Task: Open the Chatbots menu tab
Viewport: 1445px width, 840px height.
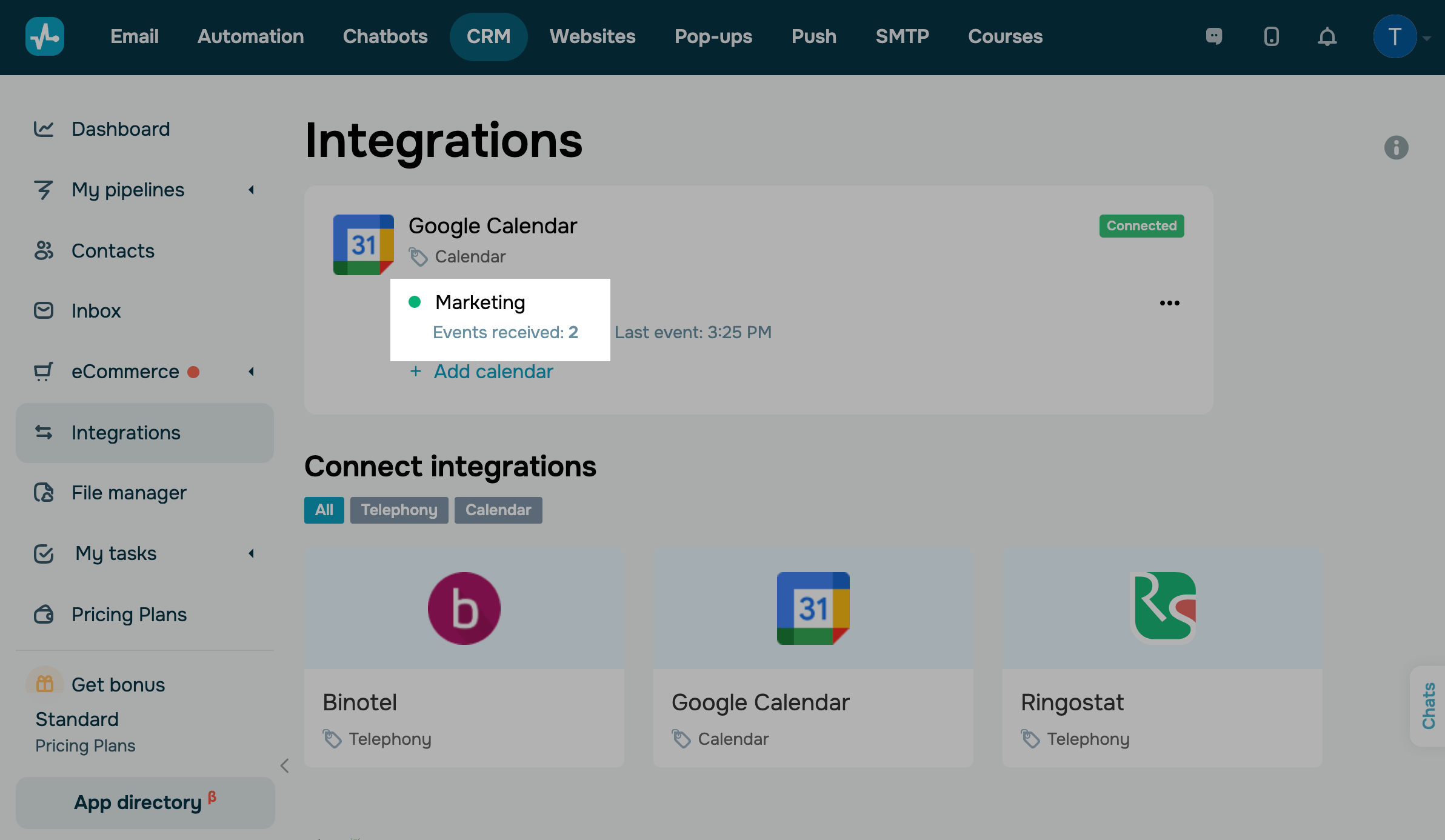Action: (385, 36)
